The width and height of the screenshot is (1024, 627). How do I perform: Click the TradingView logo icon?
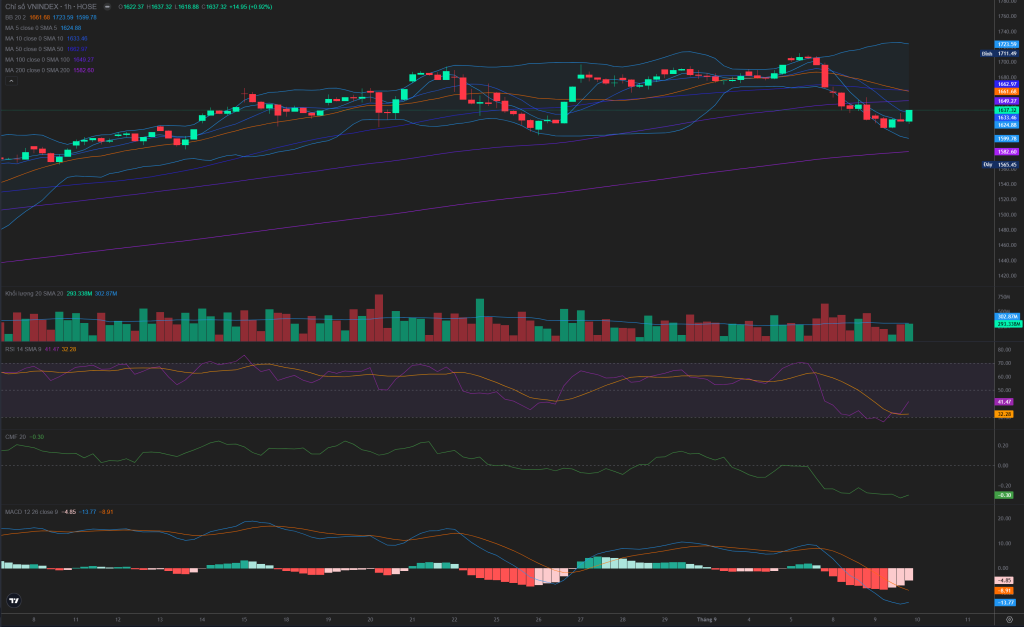pyautogui.click(x=13, y=600)
